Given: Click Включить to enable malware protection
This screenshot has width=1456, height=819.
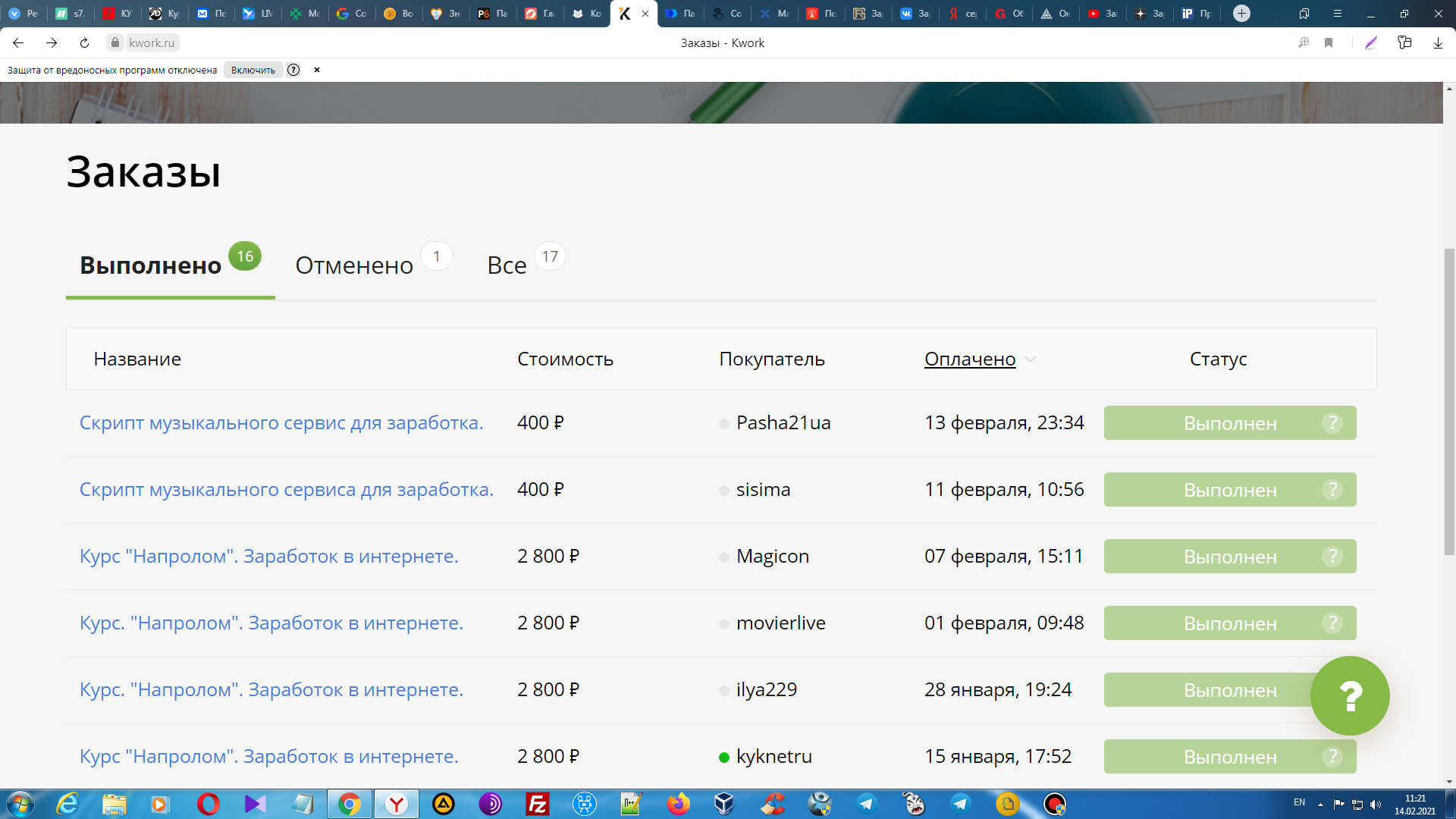Looking at the screenshot, I should (x=253, y=70).
